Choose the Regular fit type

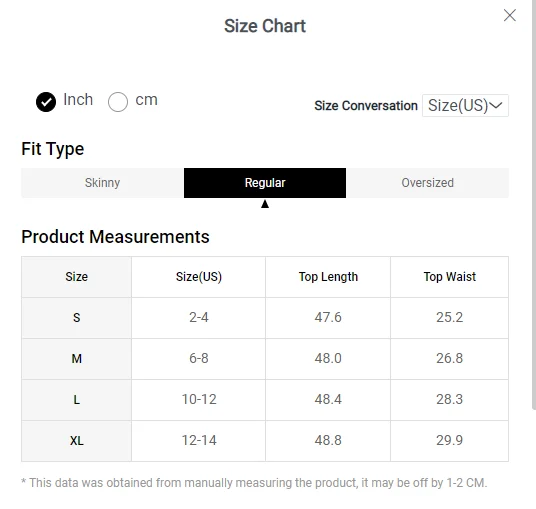(x=265, y=183)
